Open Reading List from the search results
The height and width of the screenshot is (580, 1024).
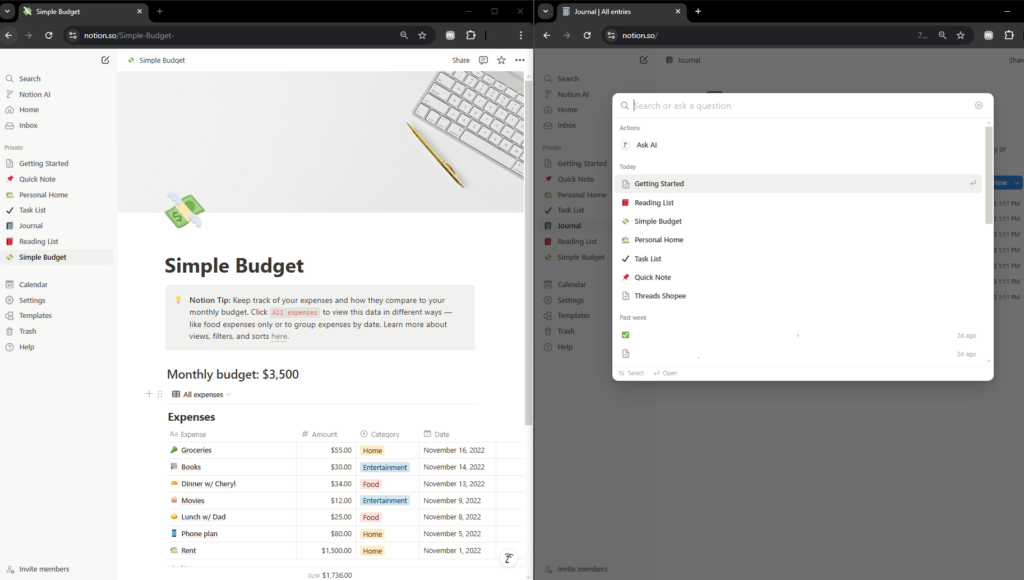pyautogui.click(x=799, y=202)
